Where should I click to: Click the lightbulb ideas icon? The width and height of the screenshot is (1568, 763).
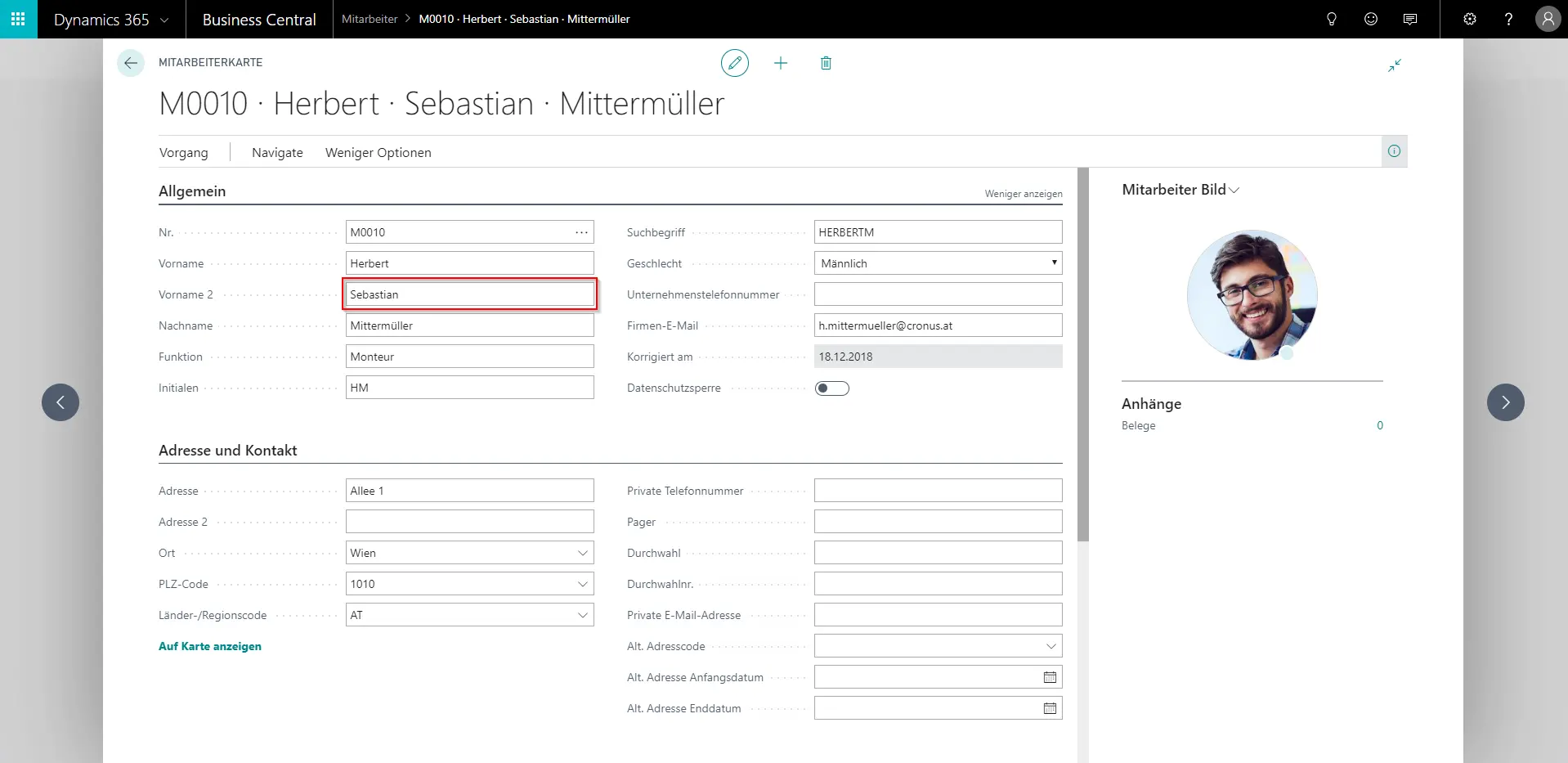1332,19
